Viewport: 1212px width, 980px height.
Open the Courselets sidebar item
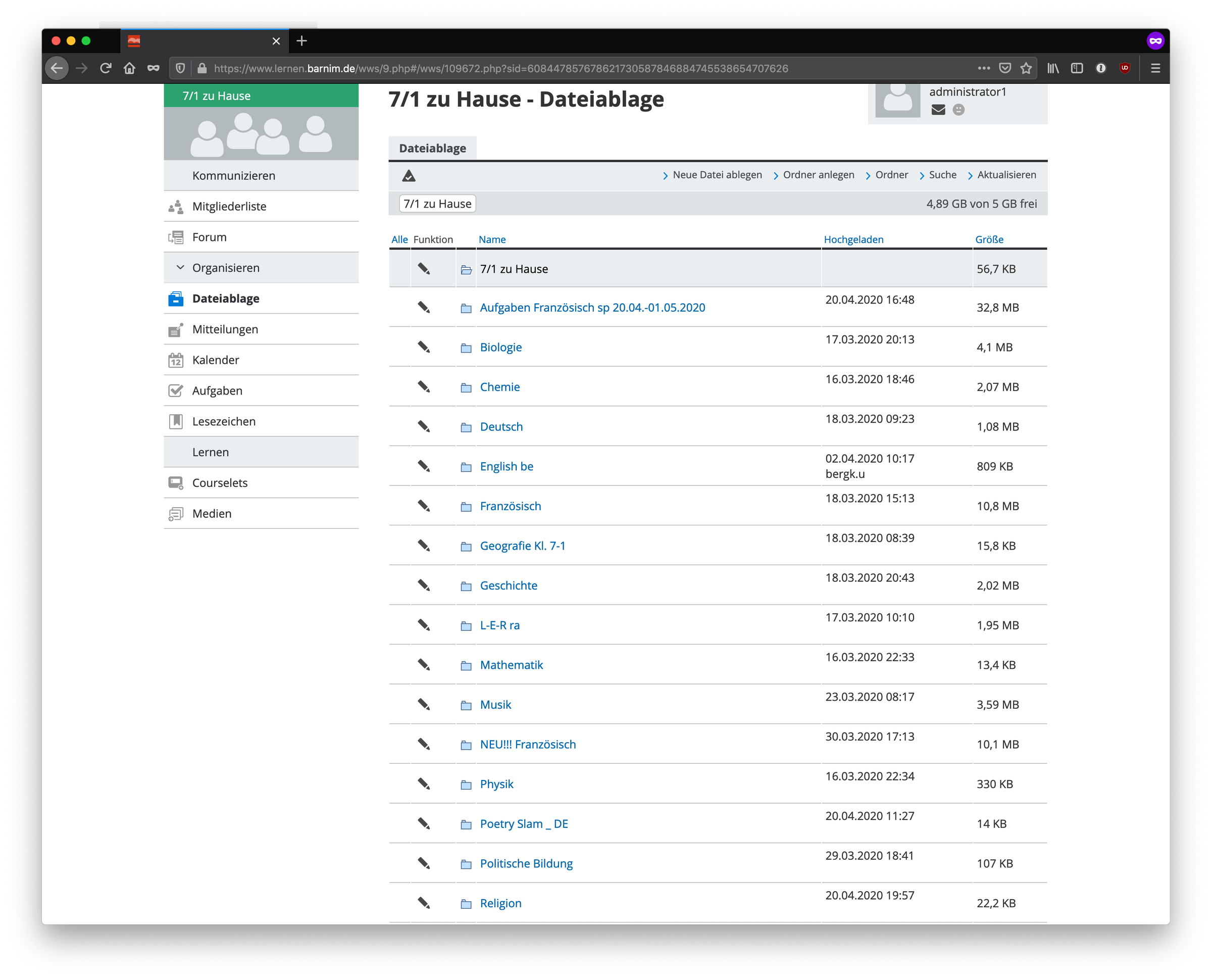coord(220,482)
